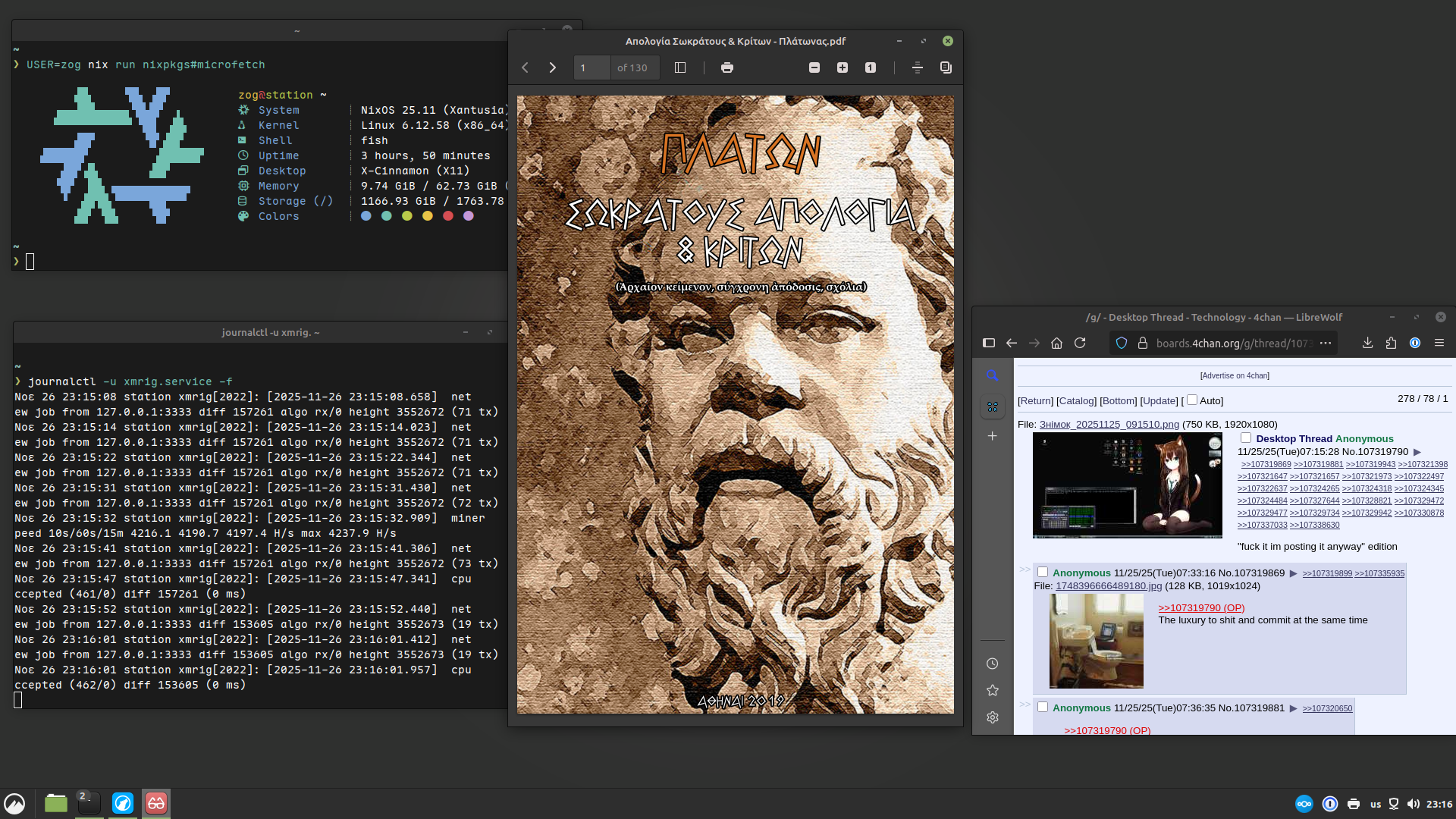Check the Desktop Thread post checkbox
1456x819 pixels.
(1246, 438)
